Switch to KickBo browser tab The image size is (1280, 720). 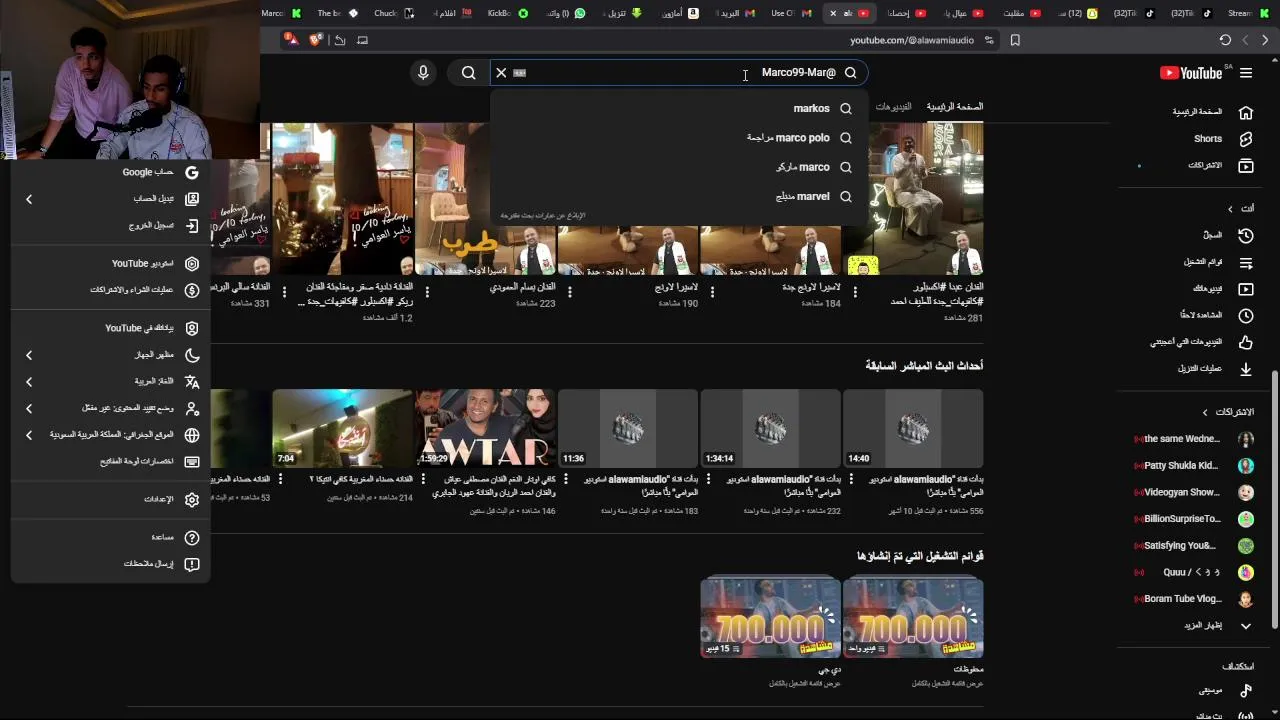507,13
